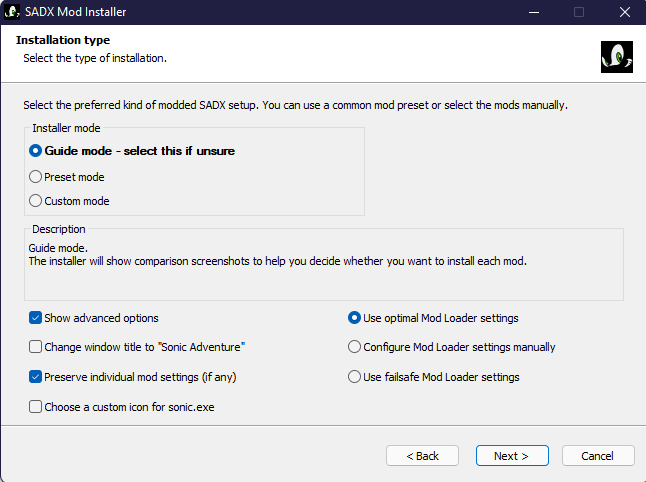This screenshot has height=482, width=646.
Task: Click the Guide mode description text
Action: pyautogui.click(x=276, y=262)
